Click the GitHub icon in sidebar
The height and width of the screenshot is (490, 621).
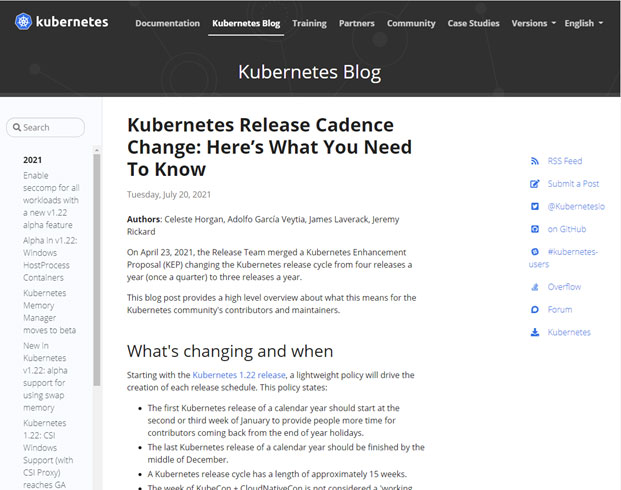click(535, 229)
